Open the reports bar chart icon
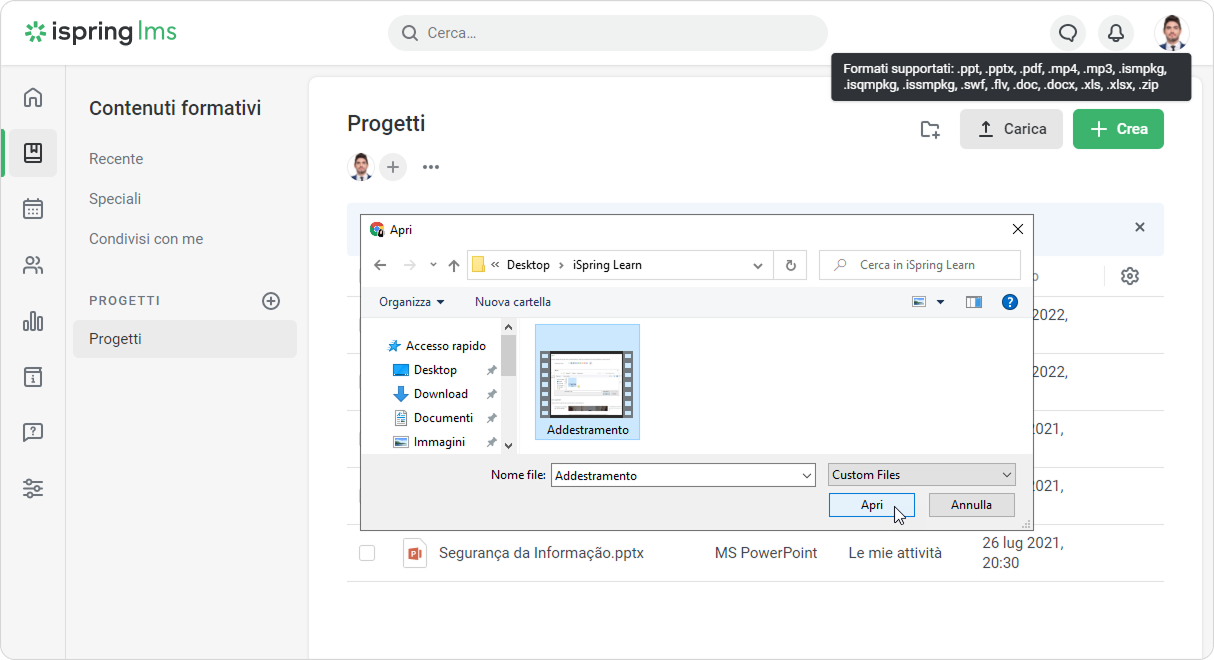The image size is (1214, 660). 33,321
